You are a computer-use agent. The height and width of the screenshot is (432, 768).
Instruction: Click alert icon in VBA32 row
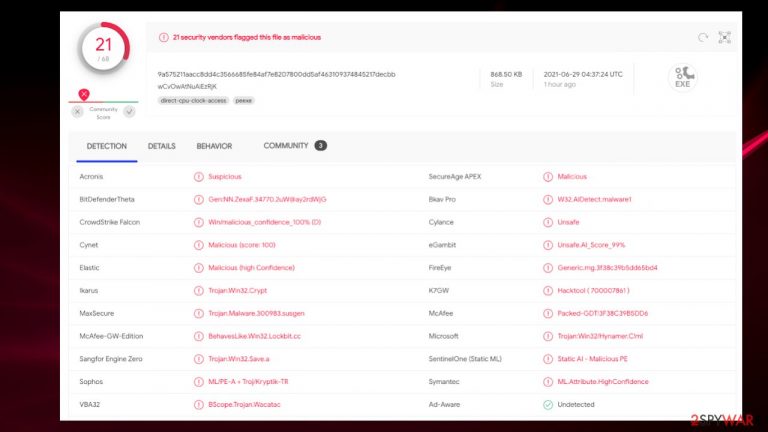click(x=198, y=405)
